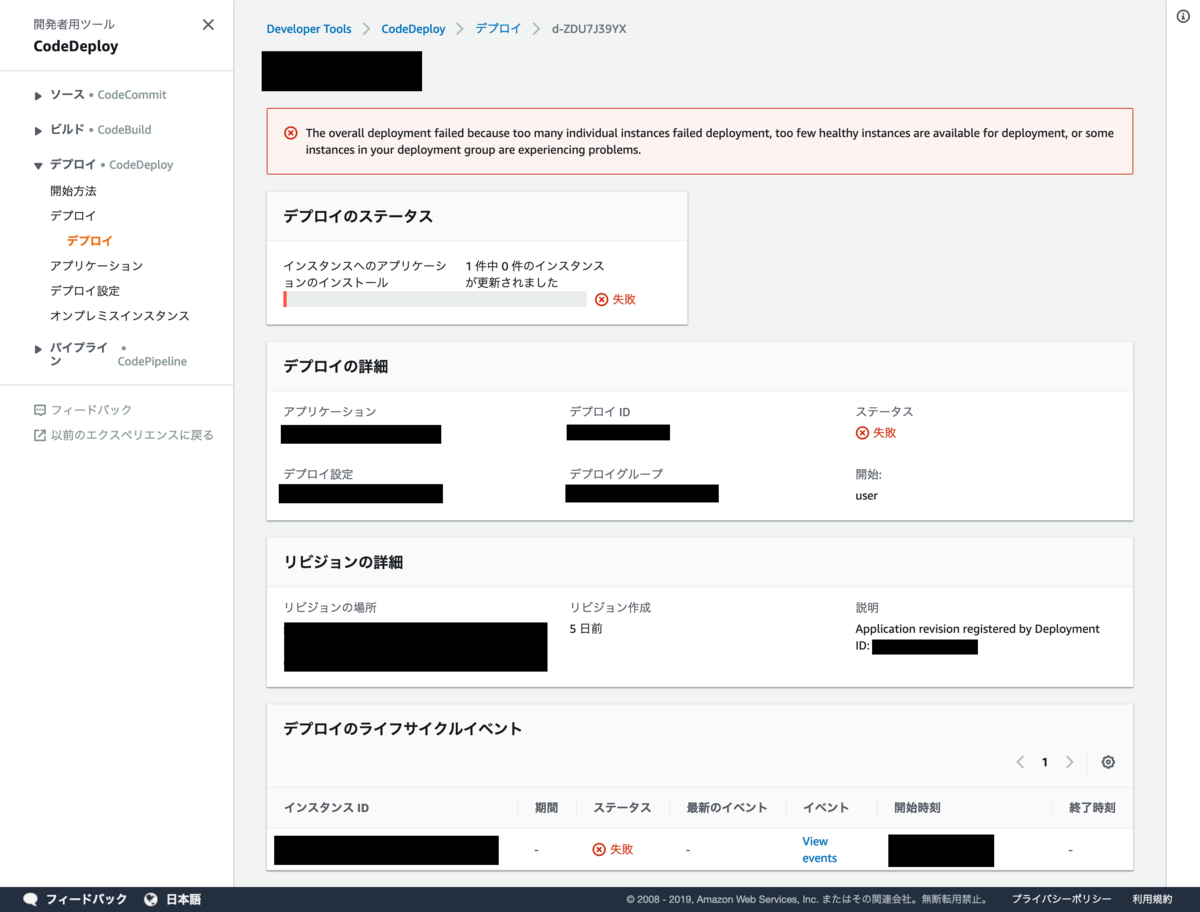Click the 5 日前 revision created value
The width and height of the screenshot is (1200, 912).
coord(586,629)
